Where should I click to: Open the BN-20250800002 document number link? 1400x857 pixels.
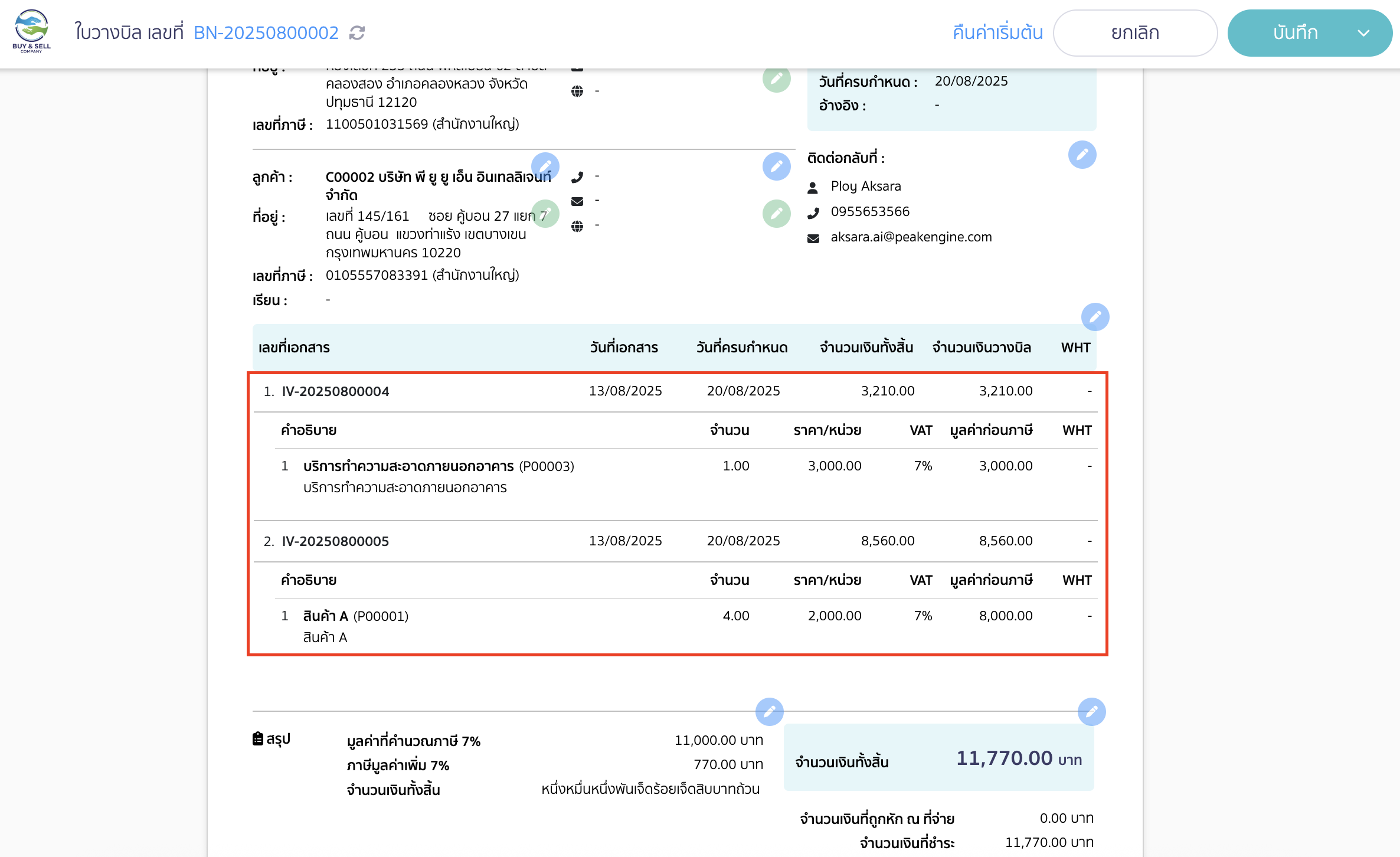click(x=266, y=32)
